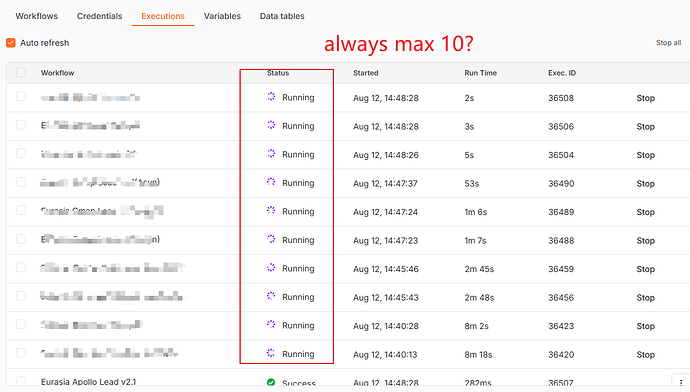The height and width of the screenshot is (392, 690).
Task: Click start time Aug 12, 14:45:43
Action: coord(385,297)
